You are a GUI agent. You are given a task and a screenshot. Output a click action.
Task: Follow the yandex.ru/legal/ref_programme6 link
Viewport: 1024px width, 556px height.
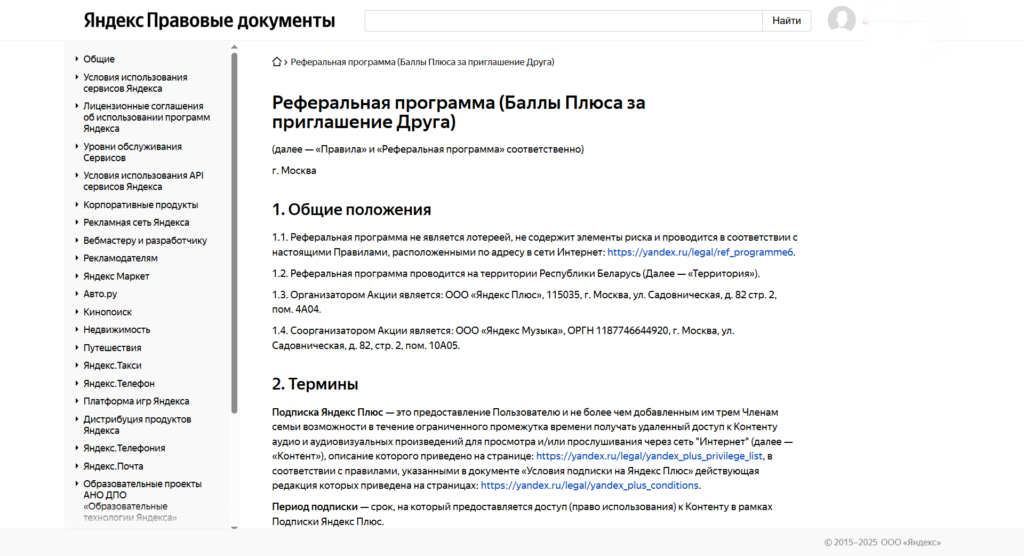click(x=700, y=252)
